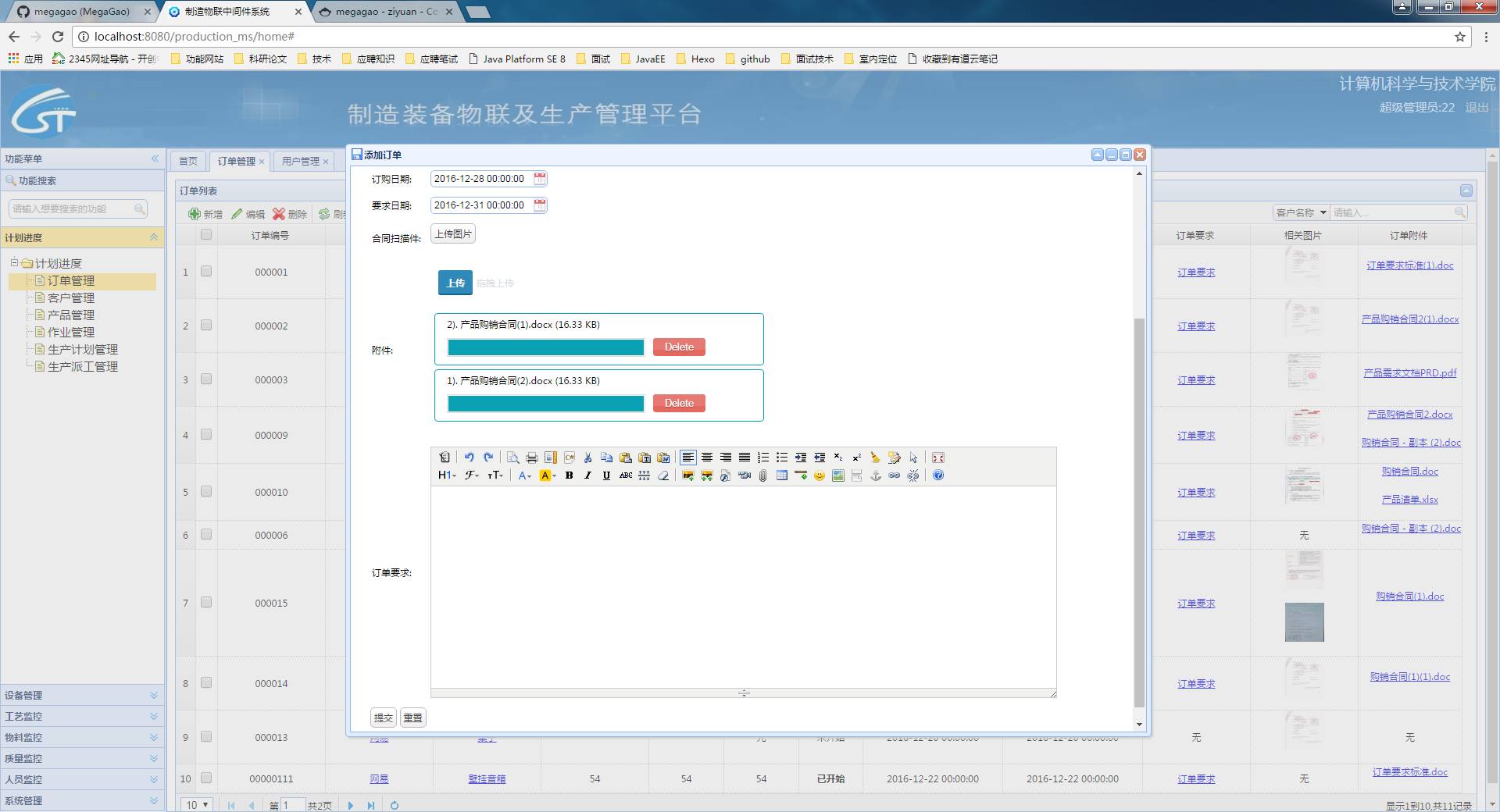Insert anchor in editor
1500x812 pixels.
pyautogui.click(x=876, y=475)
